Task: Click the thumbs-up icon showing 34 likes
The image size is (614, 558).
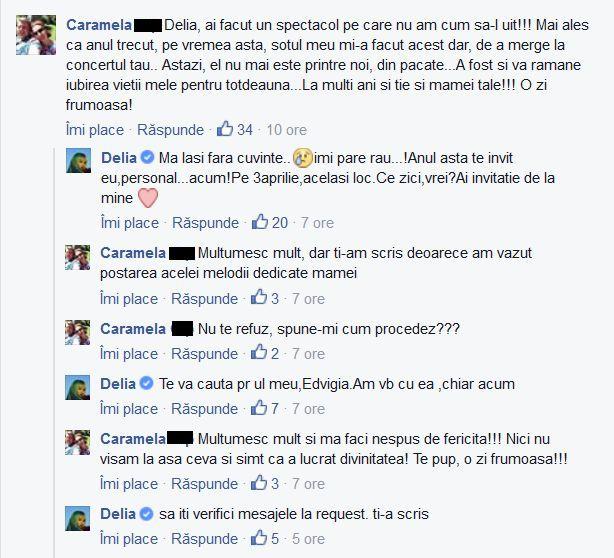Action: 225,128
